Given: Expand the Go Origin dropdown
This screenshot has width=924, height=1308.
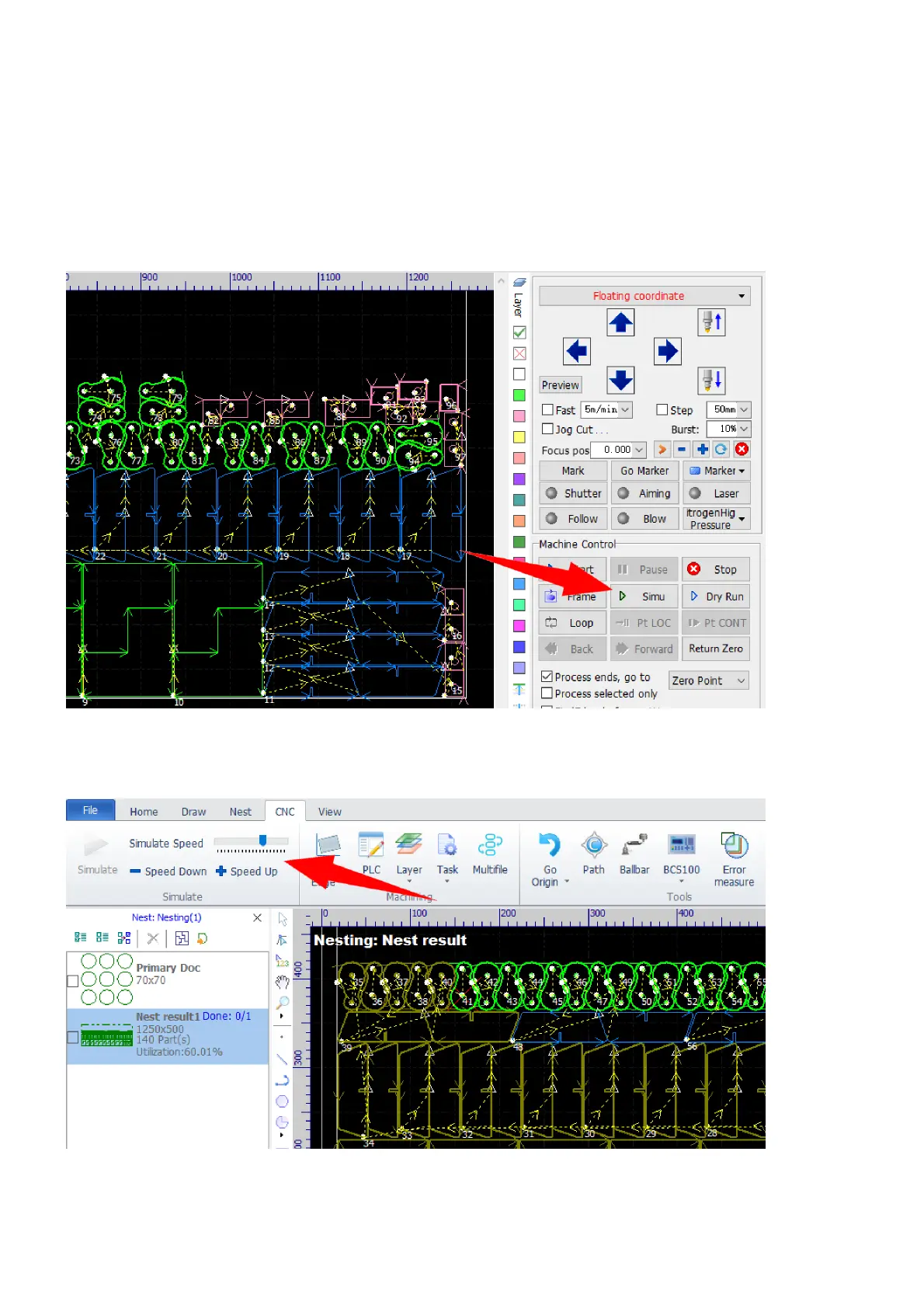Looking at the screenshot, I should coord(567,882).
